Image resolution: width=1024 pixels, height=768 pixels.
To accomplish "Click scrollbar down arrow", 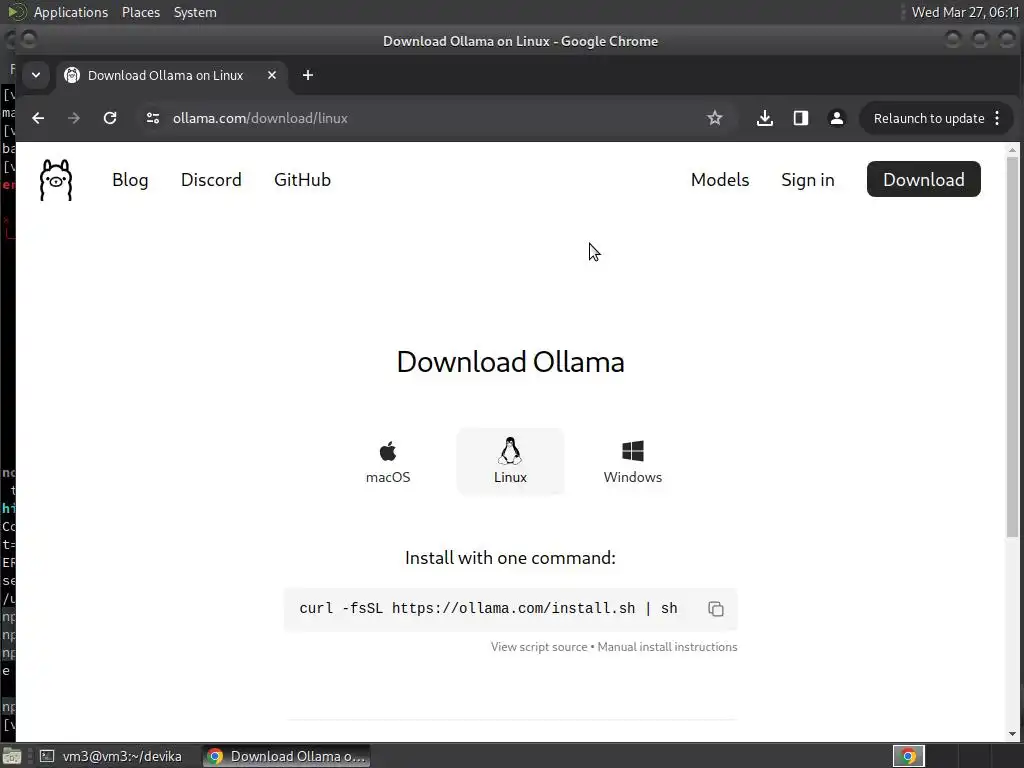I will pos(1012,733).
